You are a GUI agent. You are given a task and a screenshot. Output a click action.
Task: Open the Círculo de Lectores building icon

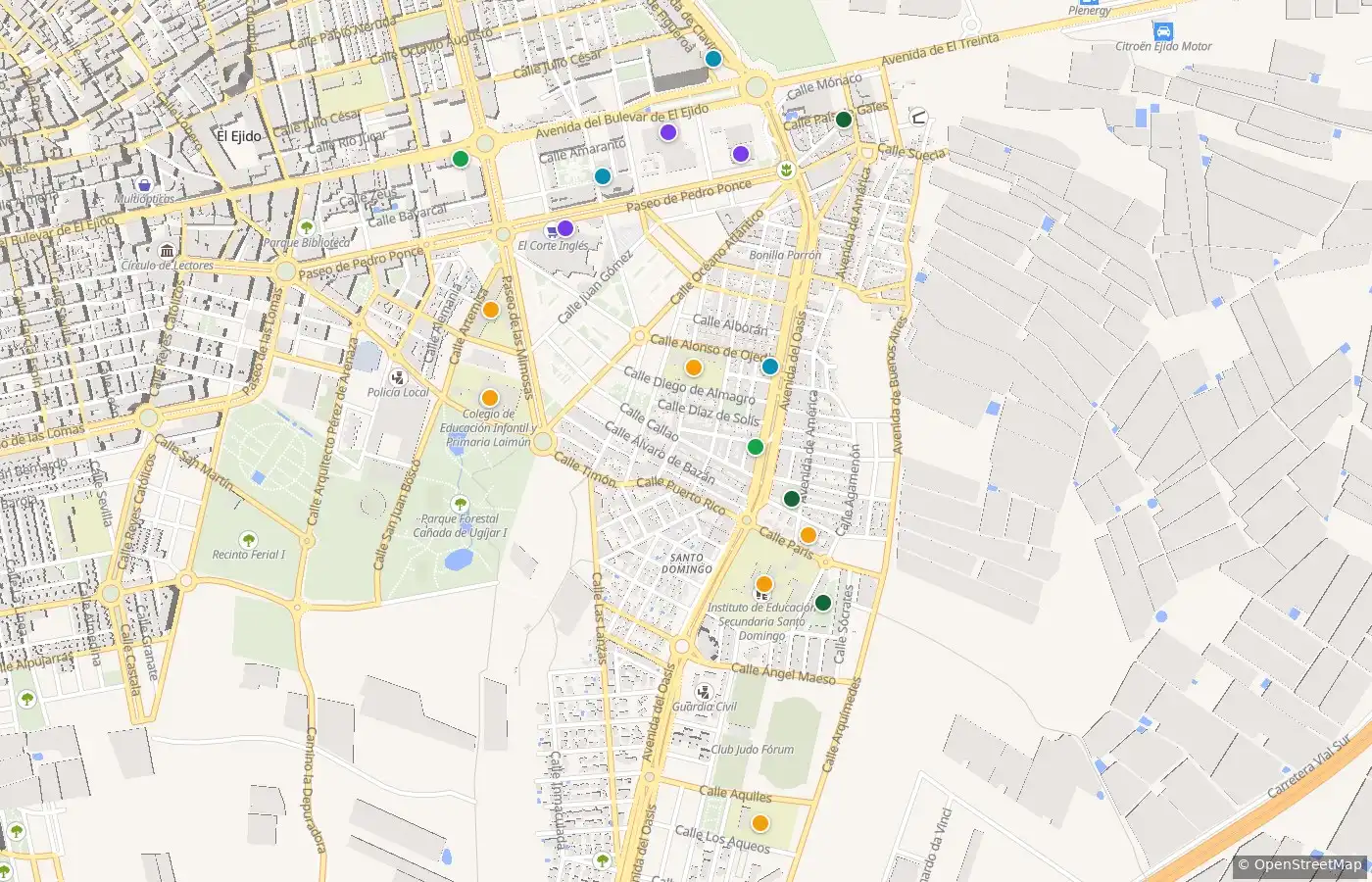167,251
